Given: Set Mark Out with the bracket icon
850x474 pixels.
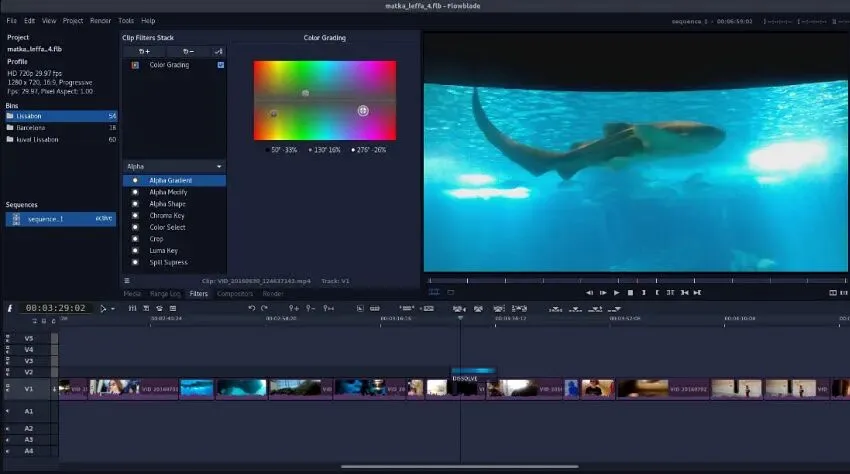Looking at the screenshot, I should click(657, 292).
